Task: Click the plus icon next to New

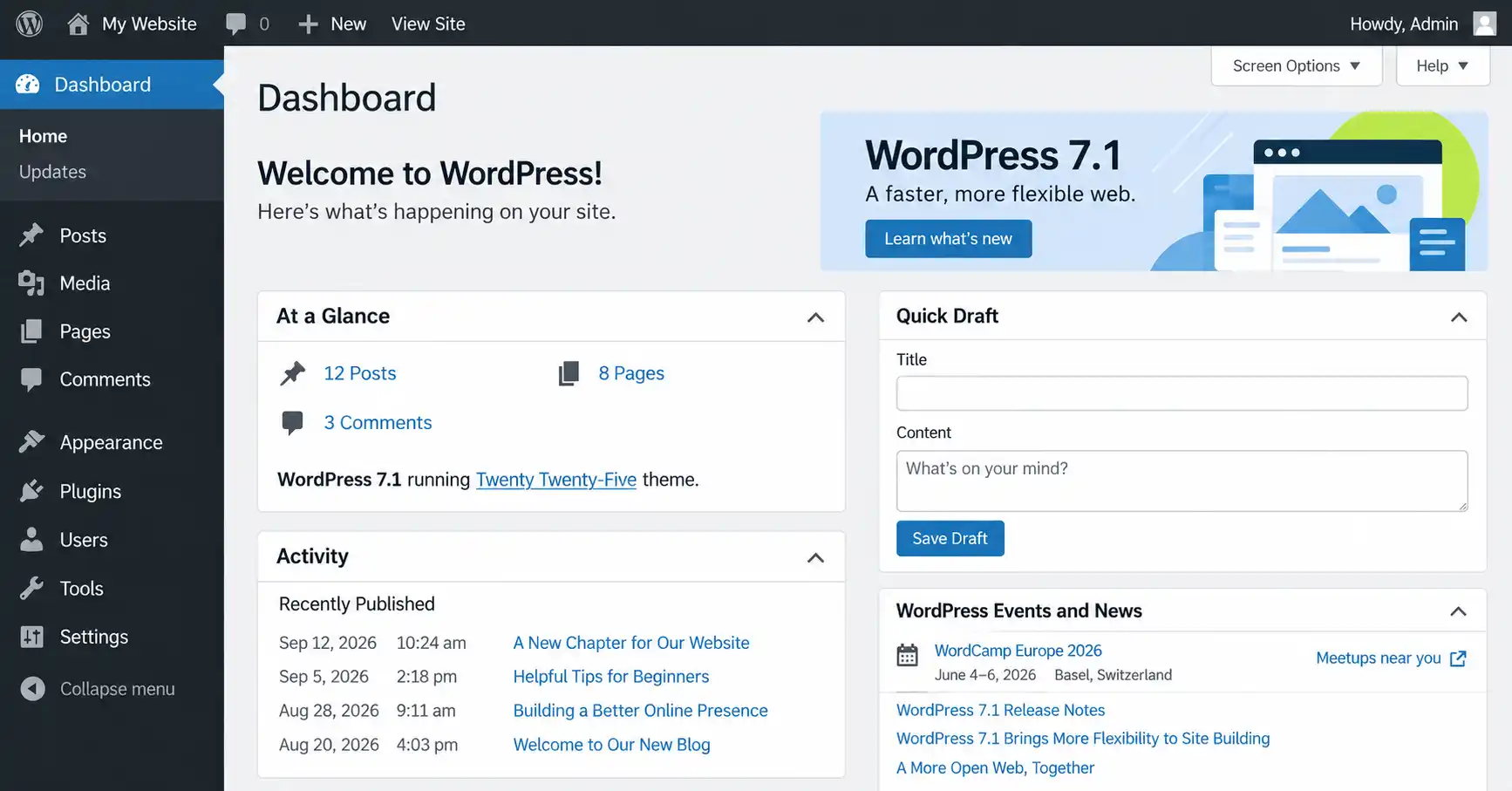Action: coord(308,24)
